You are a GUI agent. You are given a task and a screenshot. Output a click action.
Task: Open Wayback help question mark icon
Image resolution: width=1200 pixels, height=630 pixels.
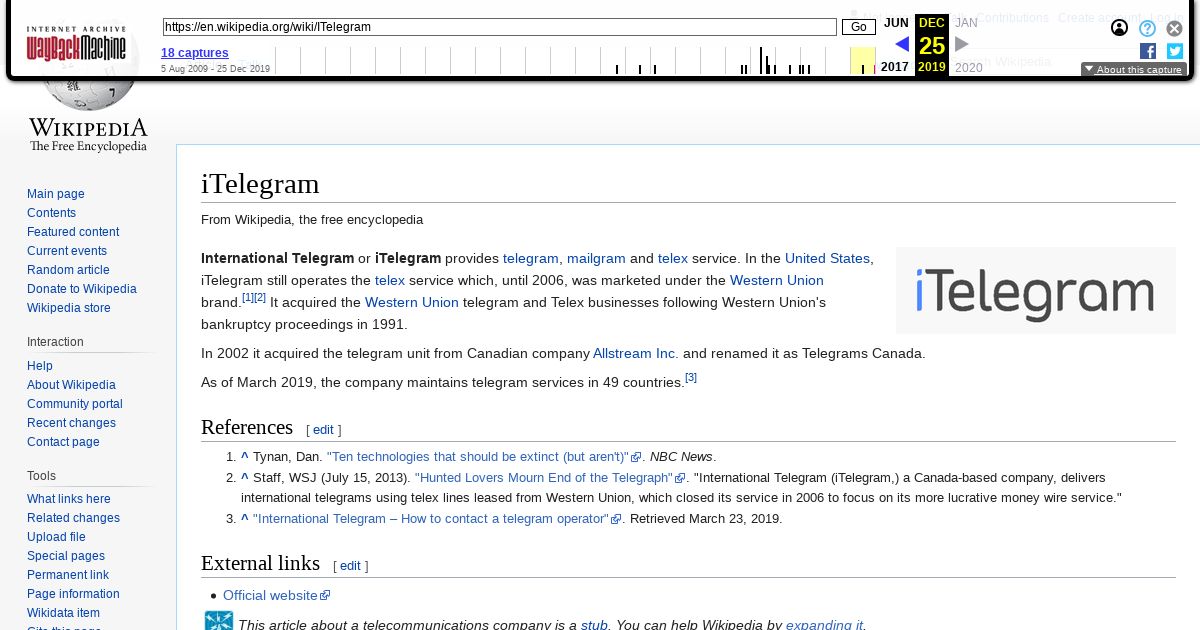pos(1147,28)
